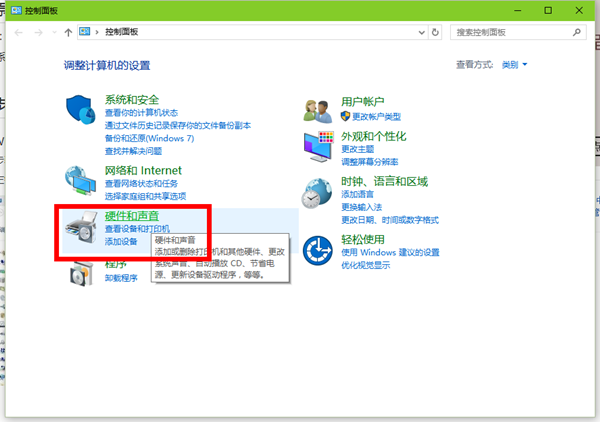This screenshot has width=600, height=422.
Task: Click 查看网络状态和任务 link
Action: (141, 184)
